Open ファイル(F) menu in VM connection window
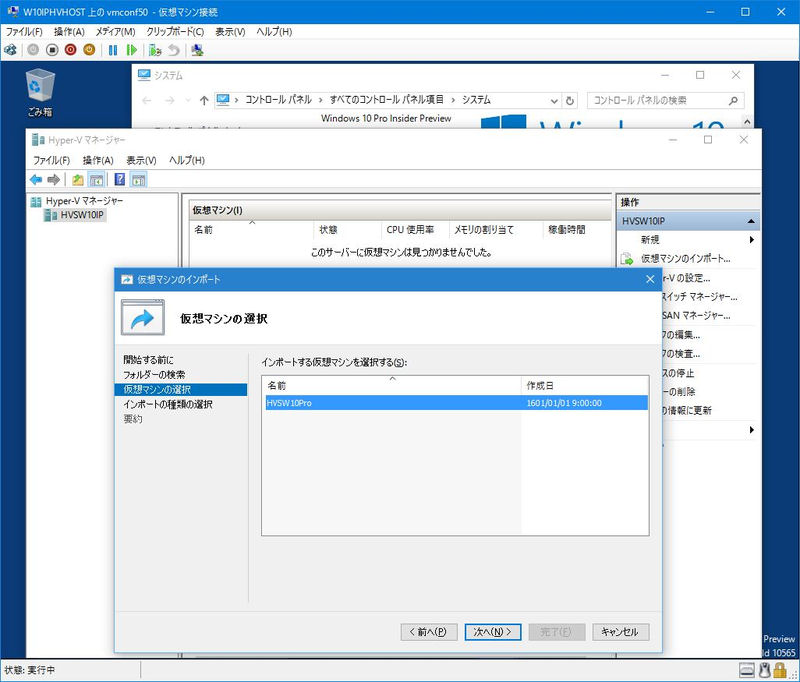 (x=24, y=32)
